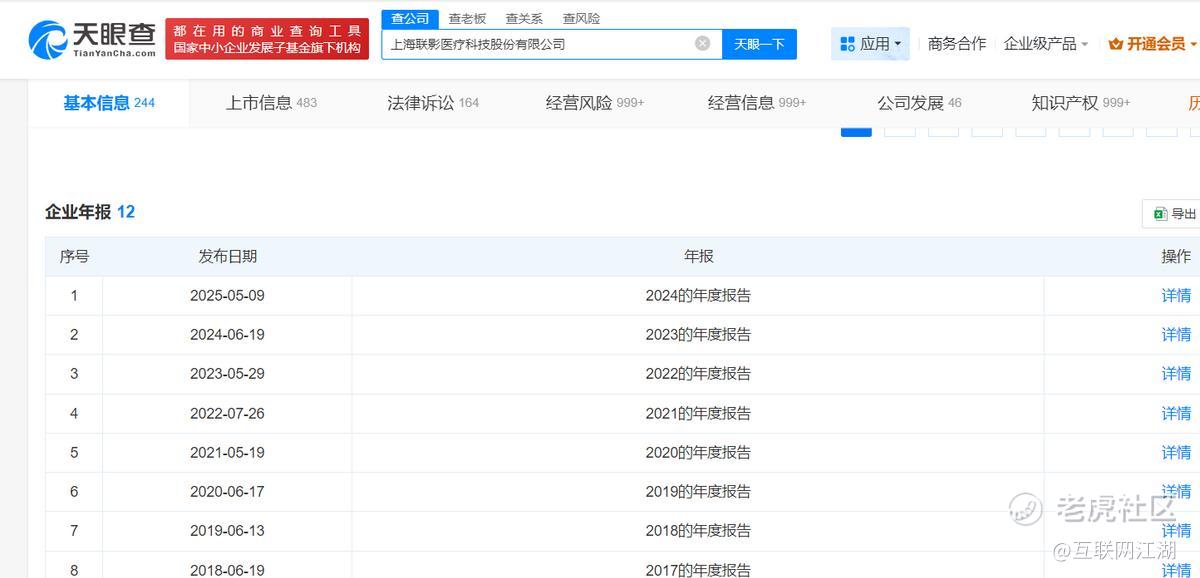Switch to 上市信息 tab
This screenshot has height=578, width=1200.
coord(271,103)
